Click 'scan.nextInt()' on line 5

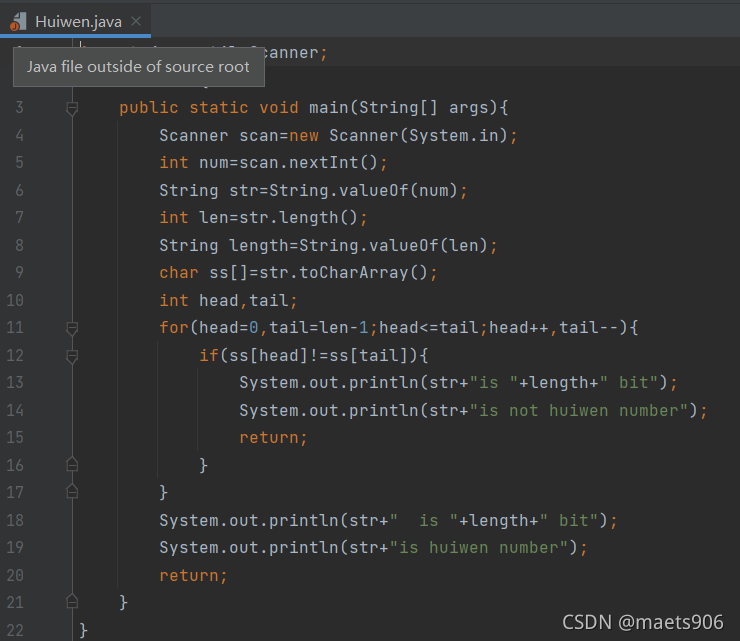click(308, 163)
